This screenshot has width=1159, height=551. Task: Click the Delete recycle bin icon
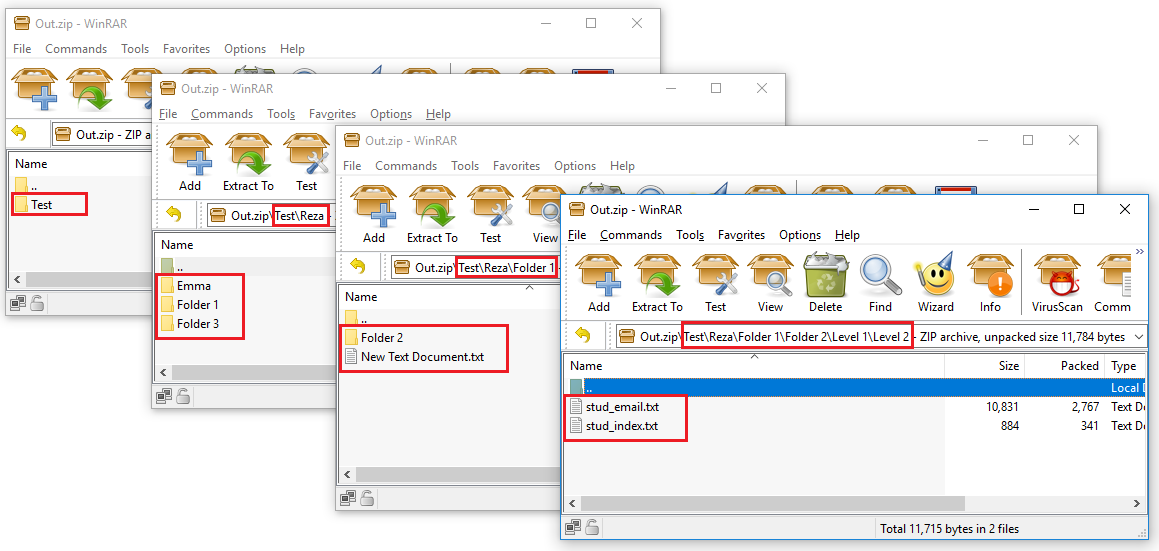point(825,283)
